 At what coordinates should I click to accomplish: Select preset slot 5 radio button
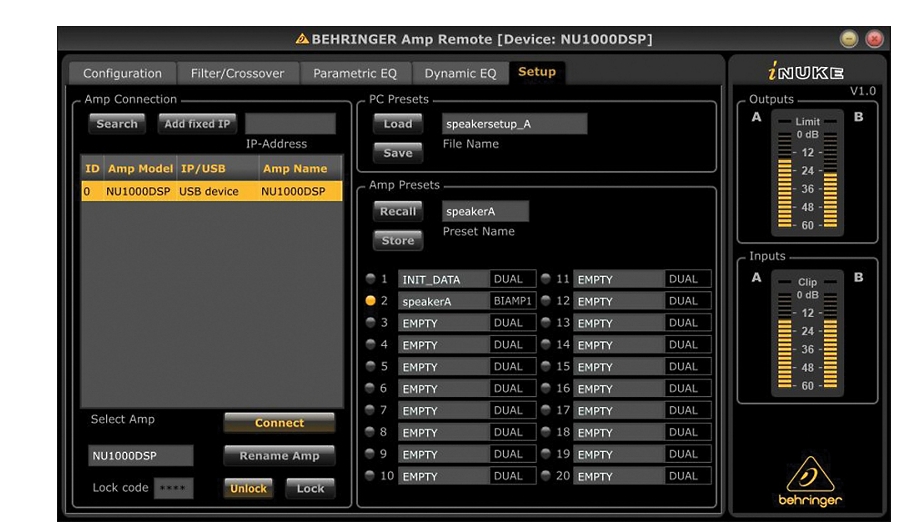click(x=370, y=366)
